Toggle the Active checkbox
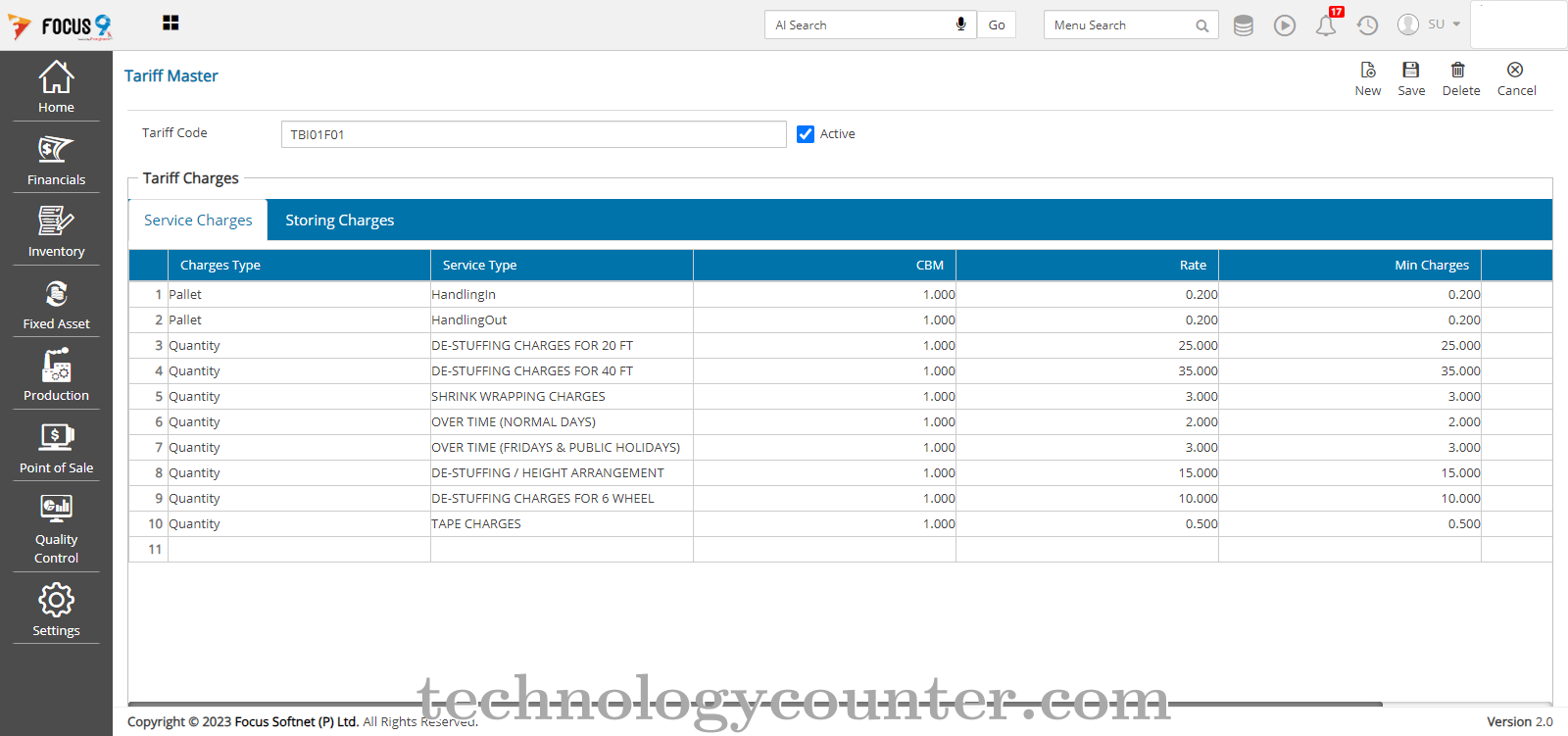 pyautogui.click(x=806, y=134)
